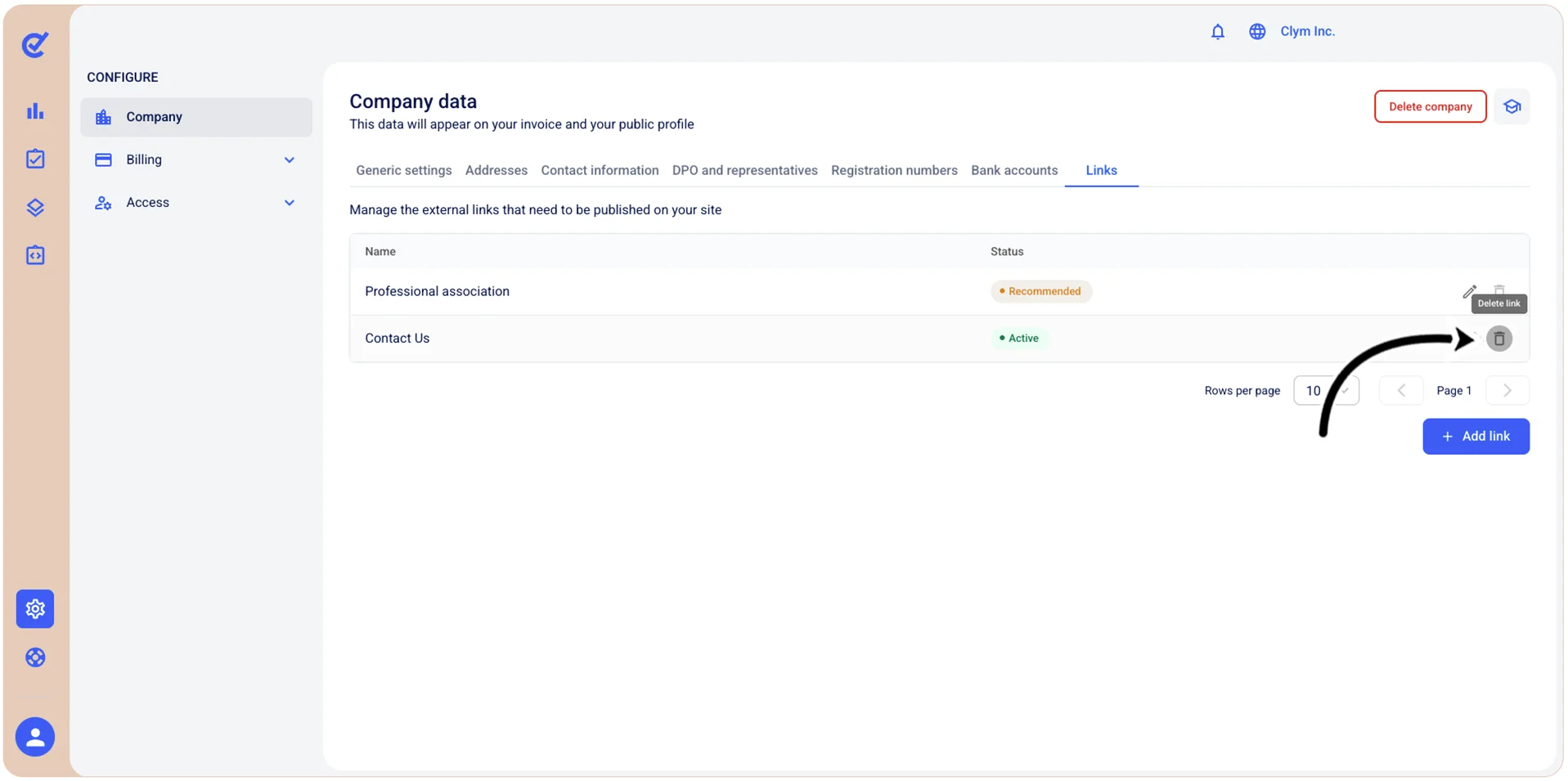Open the code widget sidebar icon

pyautogui.click(x=35, y=255)
